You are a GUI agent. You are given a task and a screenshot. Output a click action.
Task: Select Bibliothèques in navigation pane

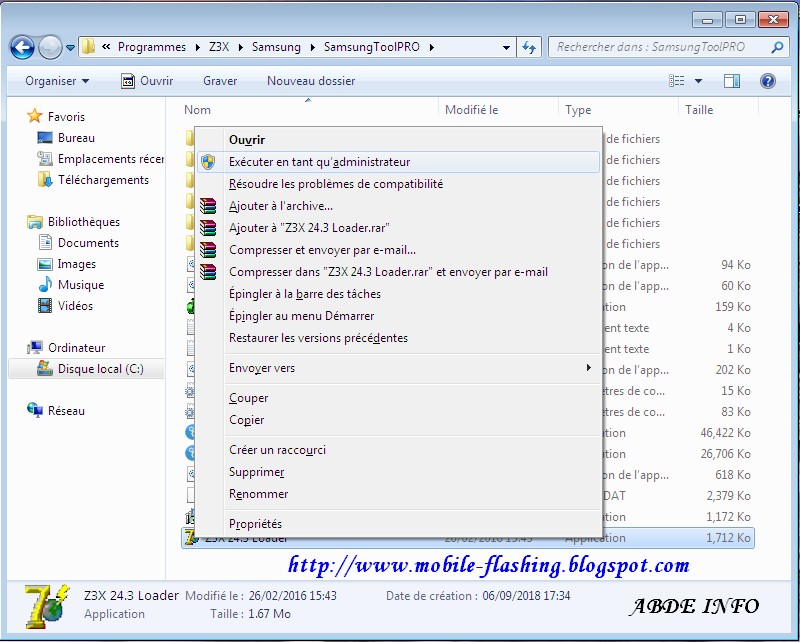click(73, 221)
